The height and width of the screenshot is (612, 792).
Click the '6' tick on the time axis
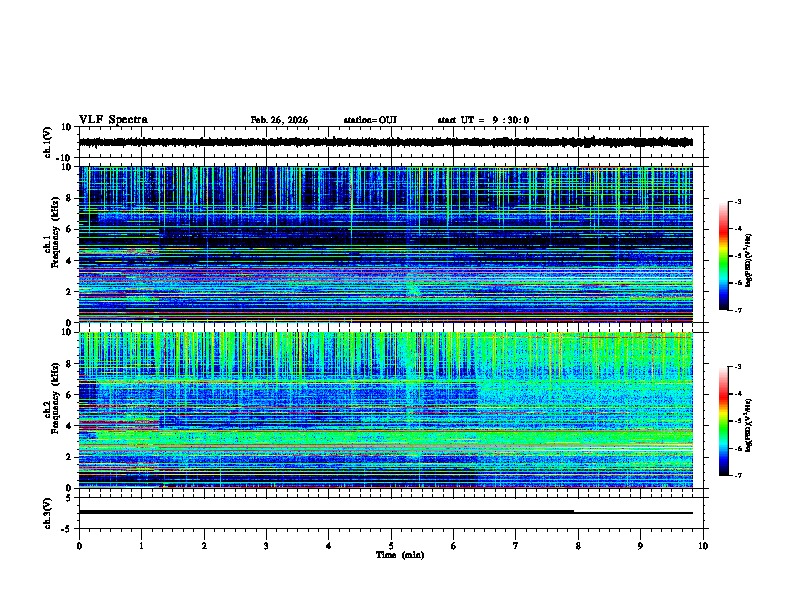pos(454,546)
